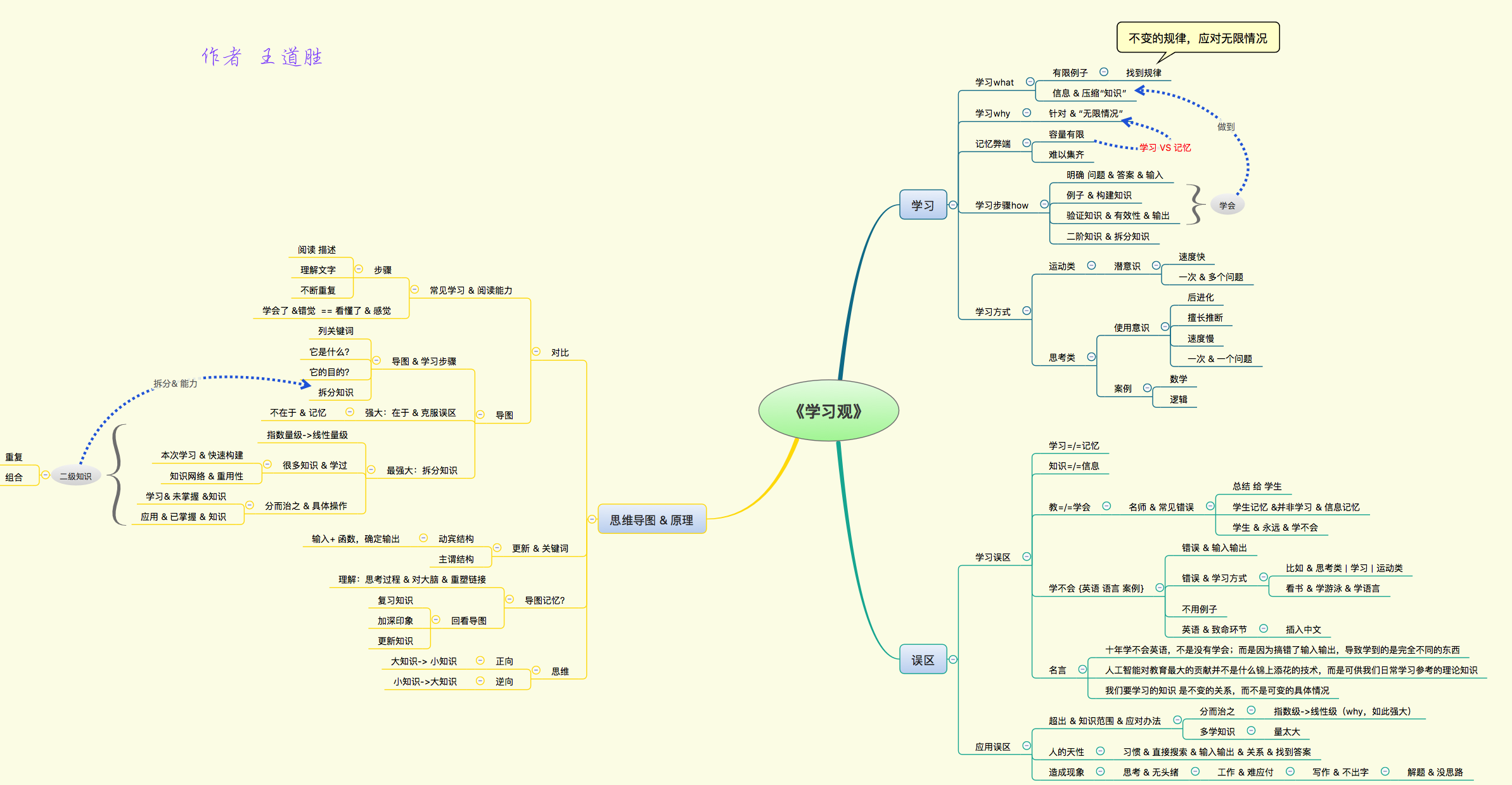Select the 潜意识 topic
This screenshot has height=785, width=1512.
coord(1127,266)
